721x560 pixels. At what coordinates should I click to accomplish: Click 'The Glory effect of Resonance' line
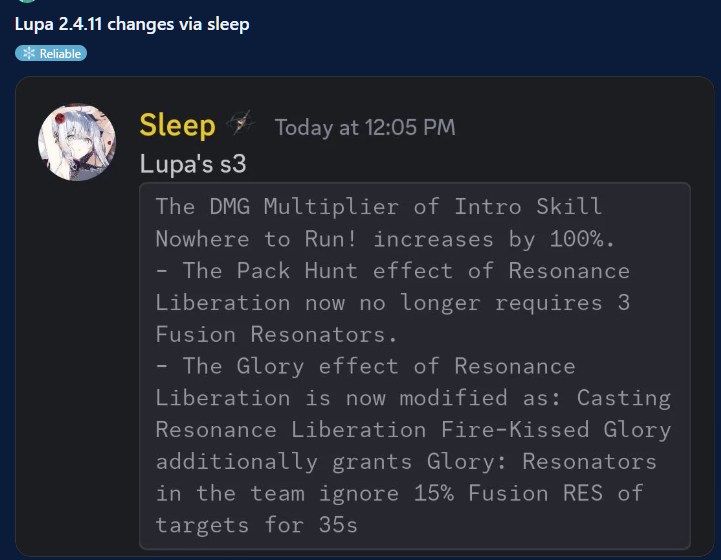(x=366, y=366)
